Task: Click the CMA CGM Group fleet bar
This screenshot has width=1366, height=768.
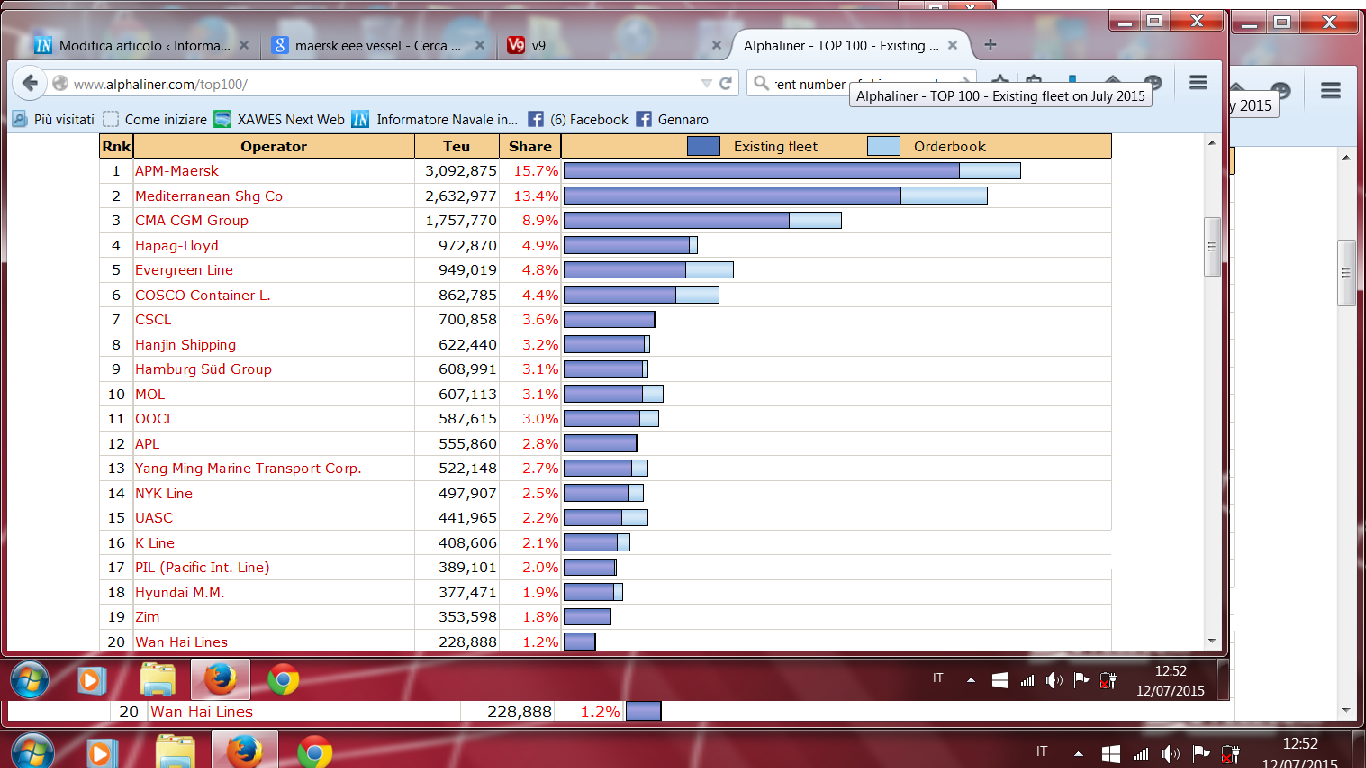Action: (703, 220)
